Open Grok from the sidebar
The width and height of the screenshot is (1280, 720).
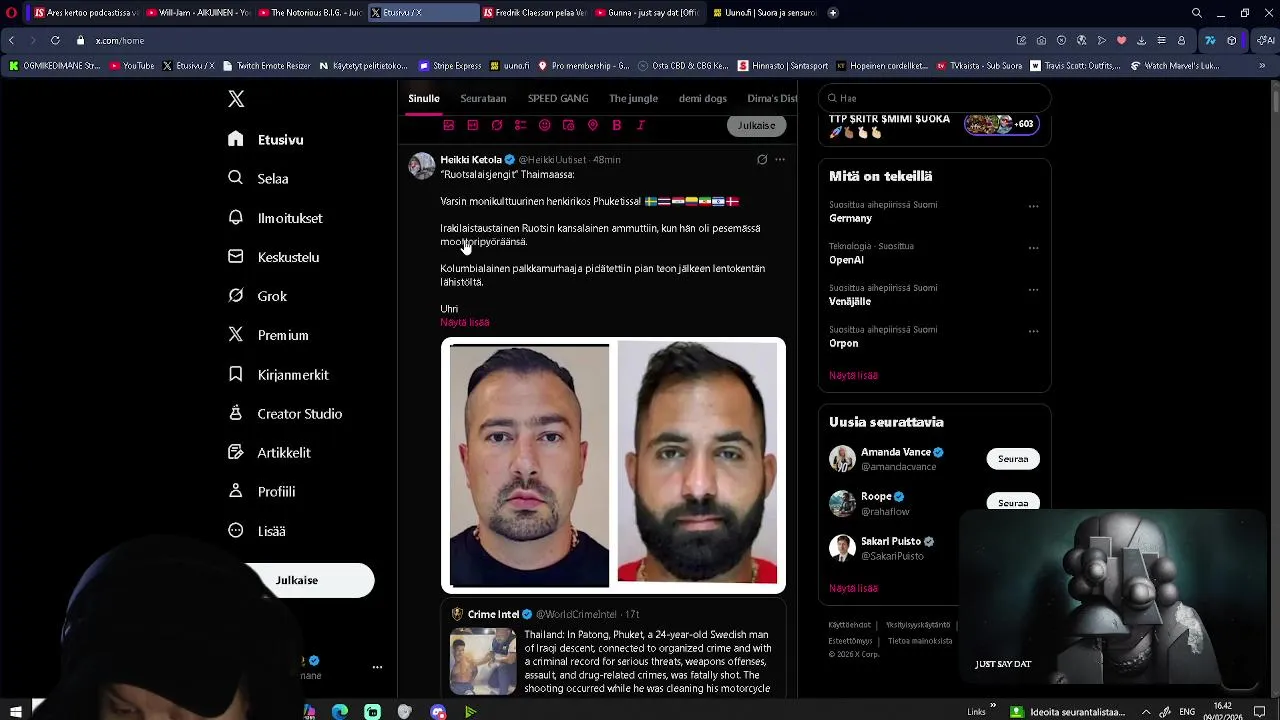[x=257, y=296]
